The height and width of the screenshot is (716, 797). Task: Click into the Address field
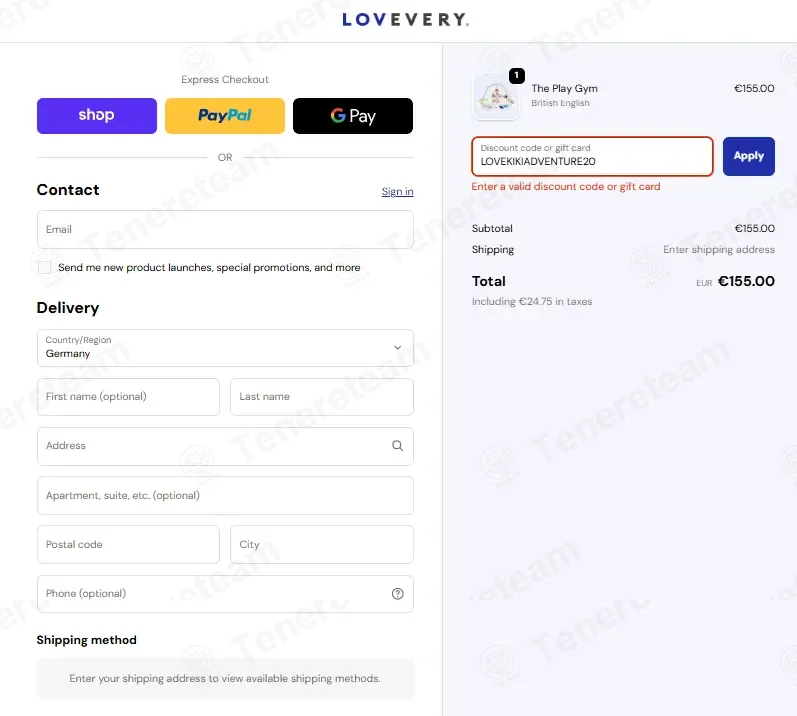click(225, 446)
